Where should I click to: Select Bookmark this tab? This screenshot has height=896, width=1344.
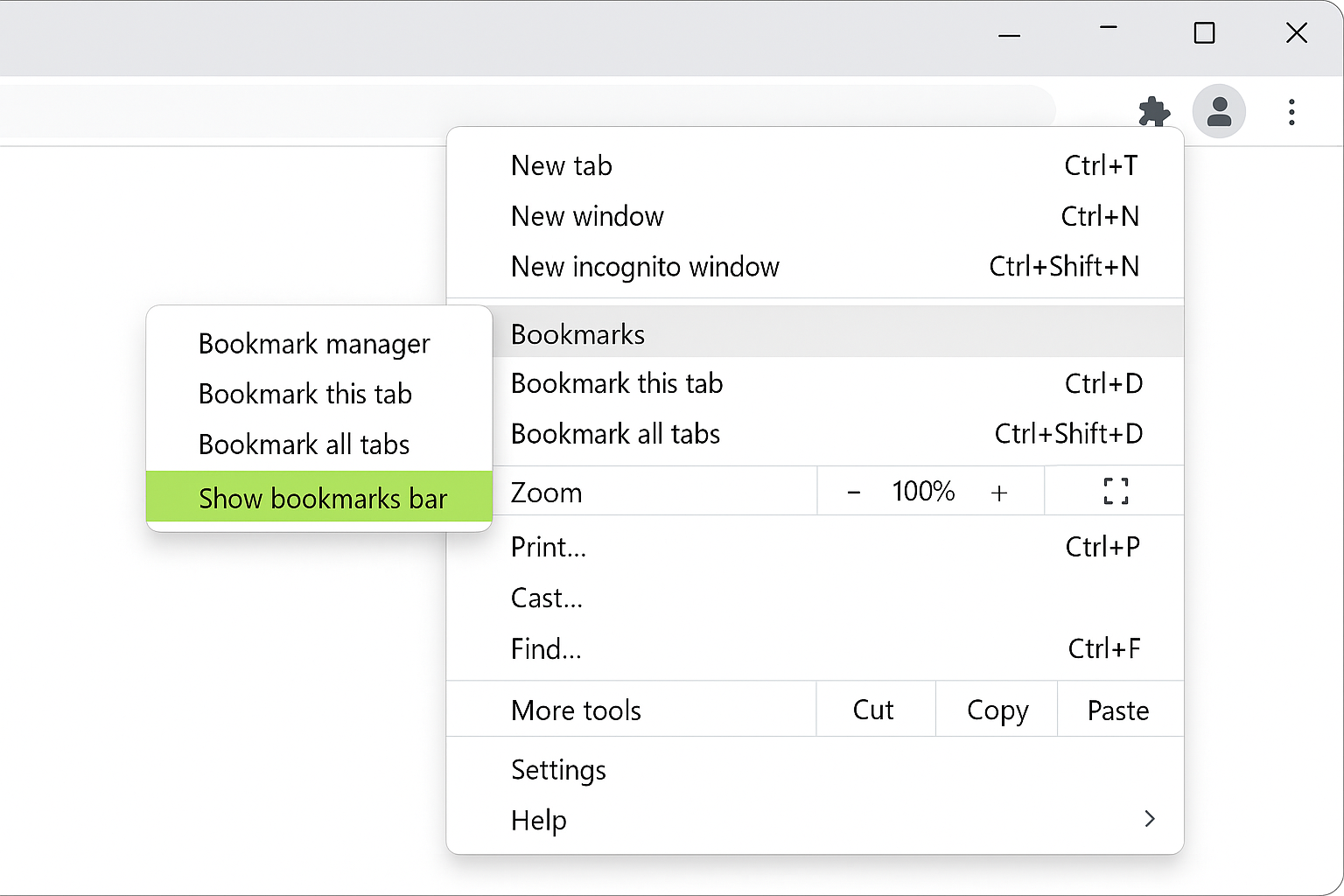(304, 394)
